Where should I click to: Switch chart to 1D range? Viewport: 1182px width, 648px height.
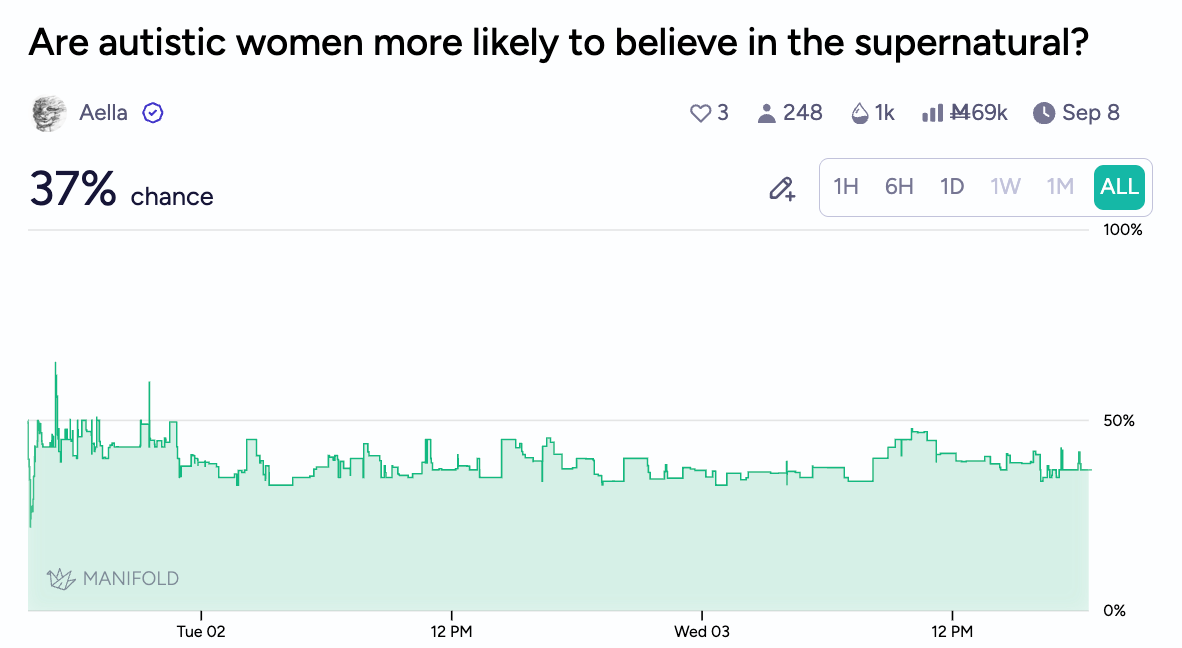point(952,187)
